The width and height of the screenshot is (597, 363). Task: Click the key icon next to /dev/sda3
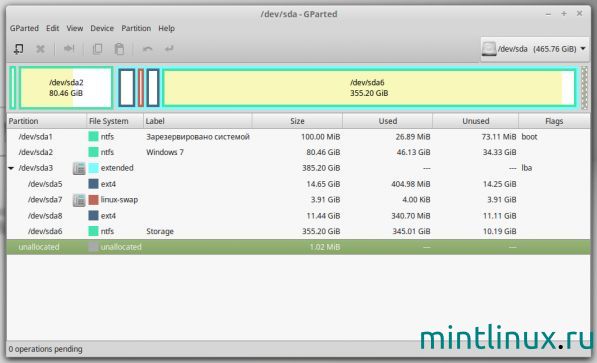79,168
